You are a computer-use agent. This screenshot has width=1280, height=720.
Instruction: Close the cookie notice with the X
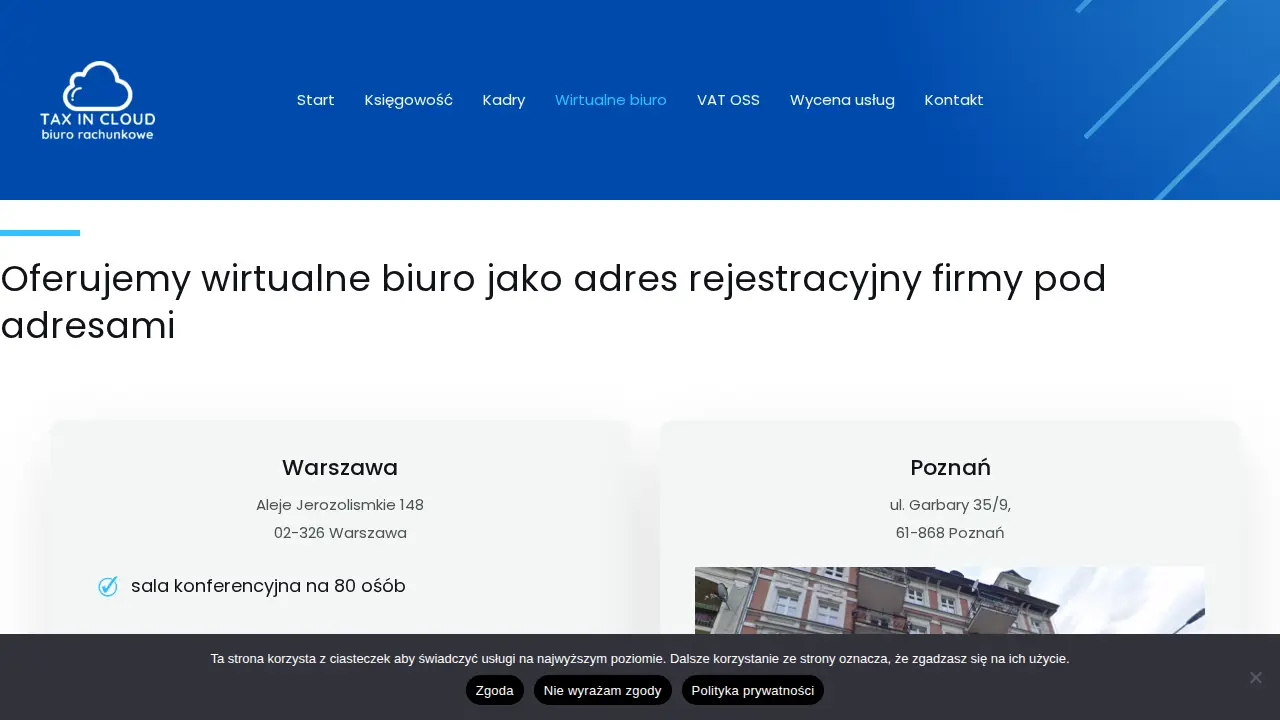(x=1255, y=677)
